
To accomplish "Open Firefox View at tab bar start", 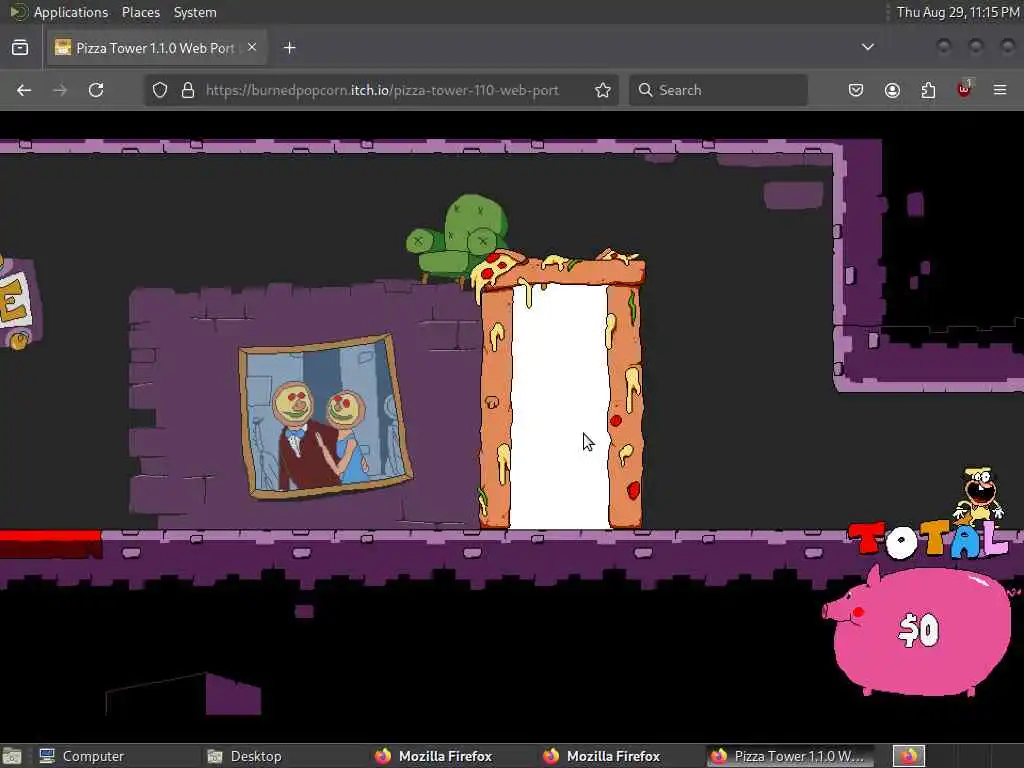I will click(20, 48).
